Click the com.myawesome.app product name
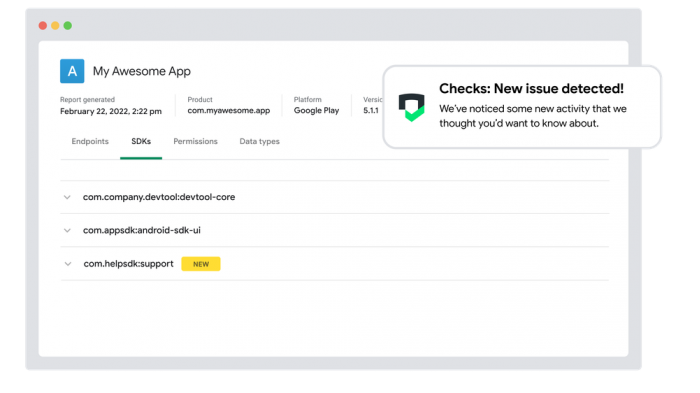Viewport: 700px width, 393px height. point(229,110)
